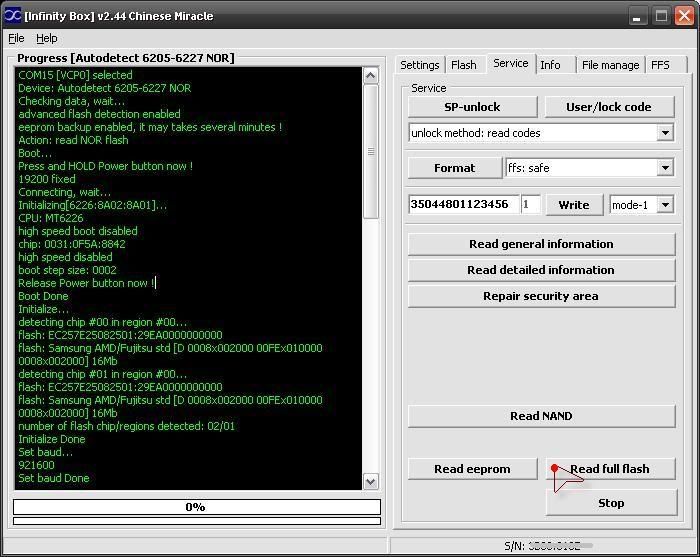
Task: Switch to the Settings tab
Action: [x=420, y=65]
